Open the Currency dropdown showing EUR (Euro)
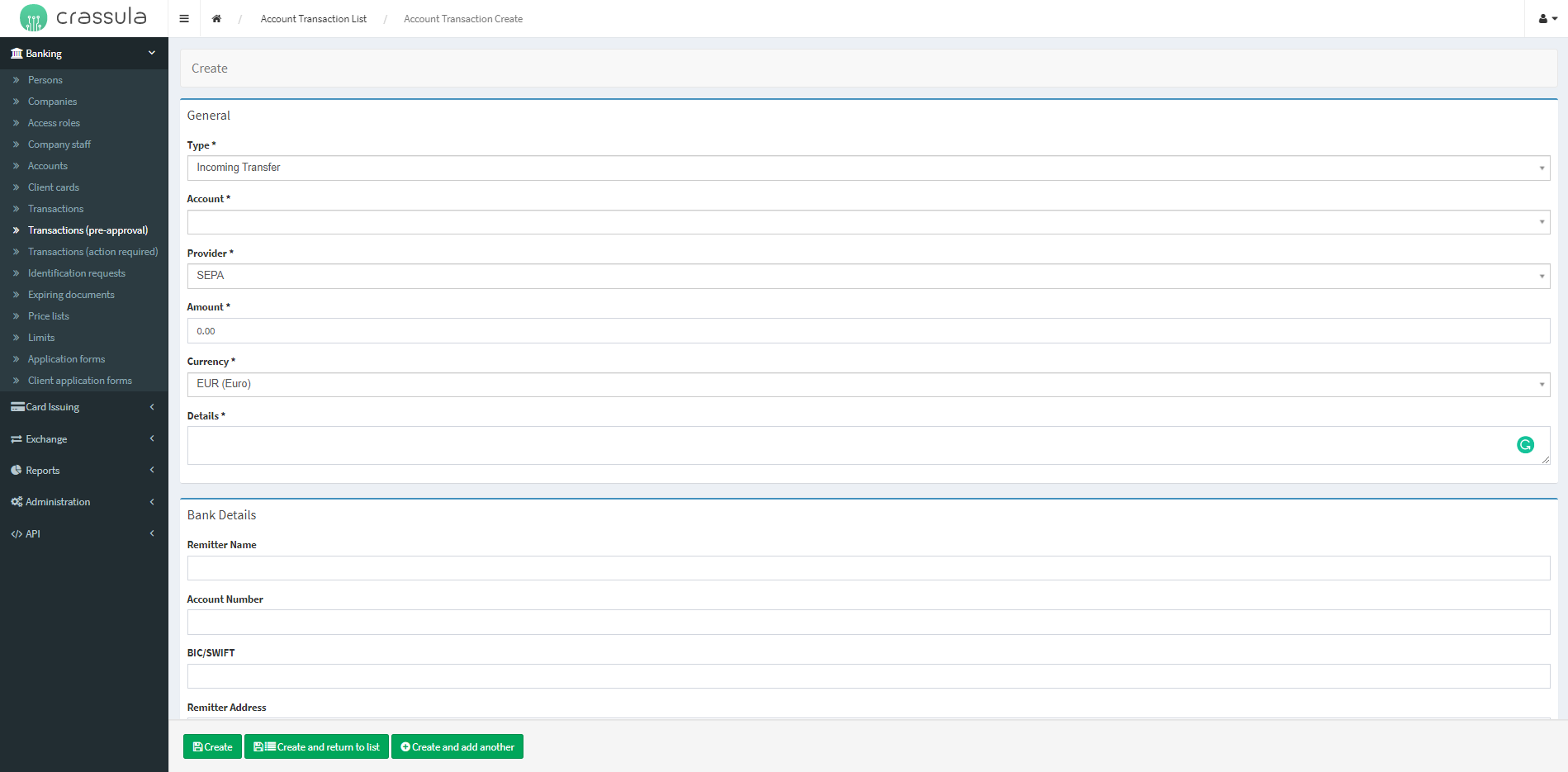The height and width of the screenshot is (772, 1568). [x=868, y=384]
